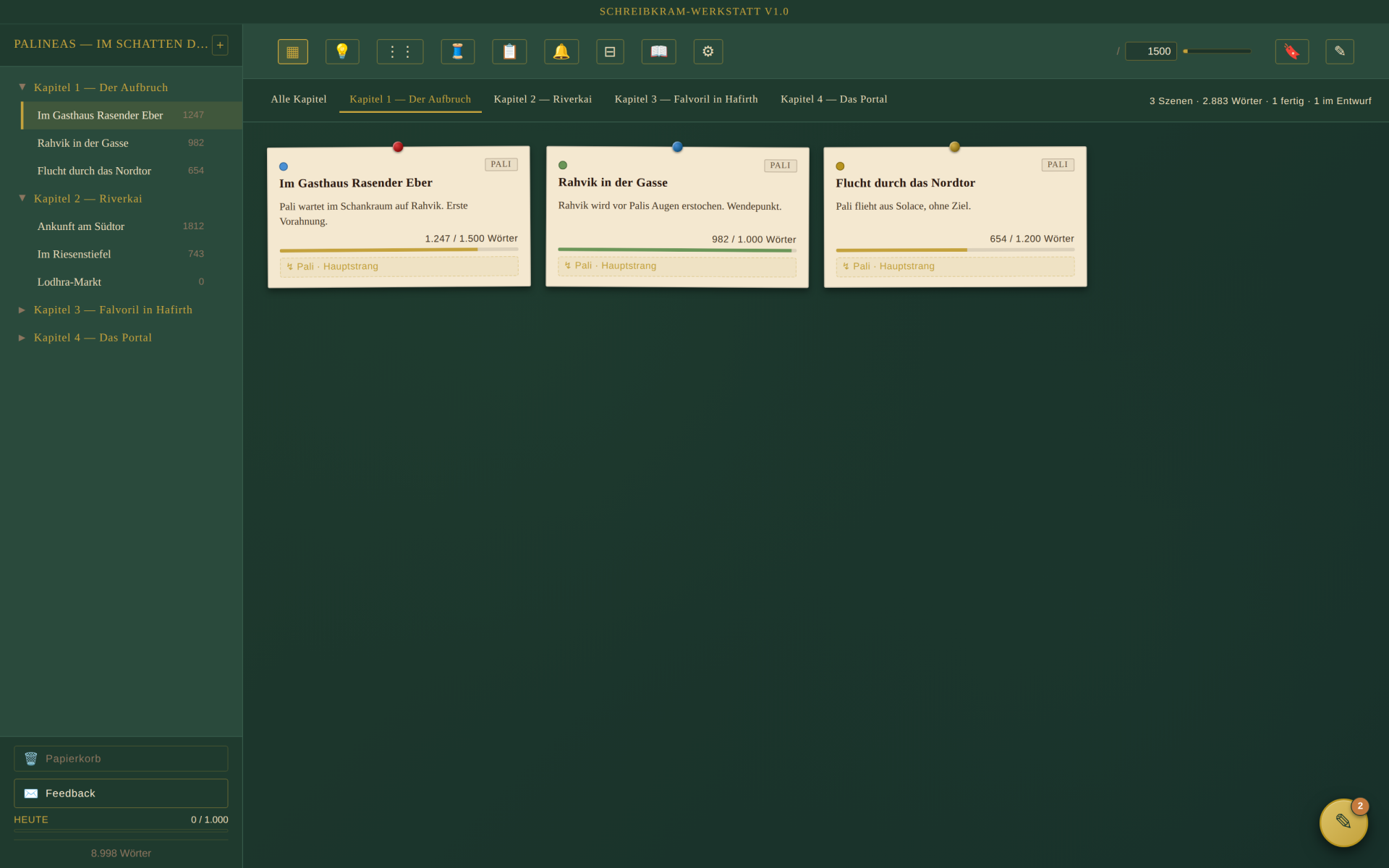This screenshot has height=868, width=1389.
Task: Expand Kapitel 3 — Falvoril in Hafirth
Action: tap(22, 310)
